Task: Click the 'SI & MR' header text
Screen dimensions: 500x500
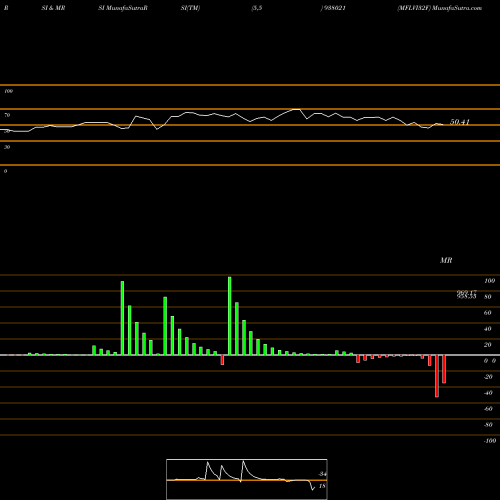Action: [53, 8]
